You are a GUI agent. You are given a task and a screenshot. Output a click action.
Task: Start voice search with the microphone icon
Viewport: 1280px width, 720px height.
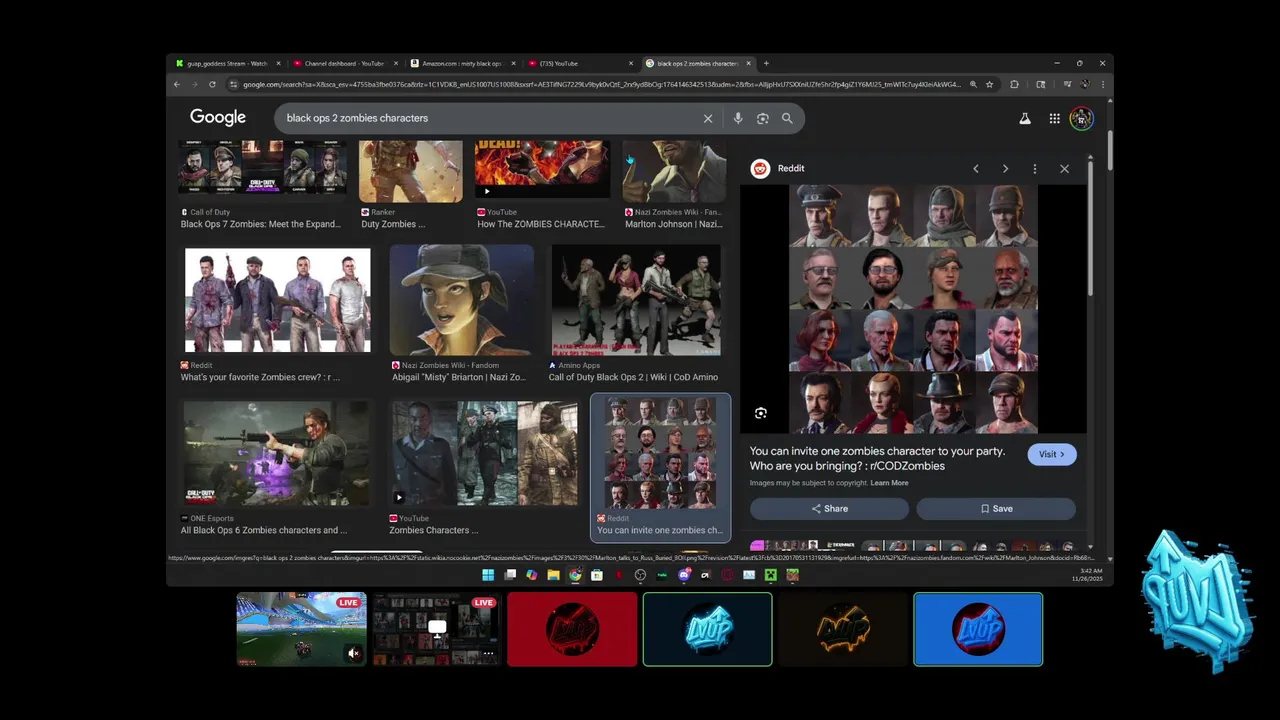pyautogui.click(x=738, y=118)
